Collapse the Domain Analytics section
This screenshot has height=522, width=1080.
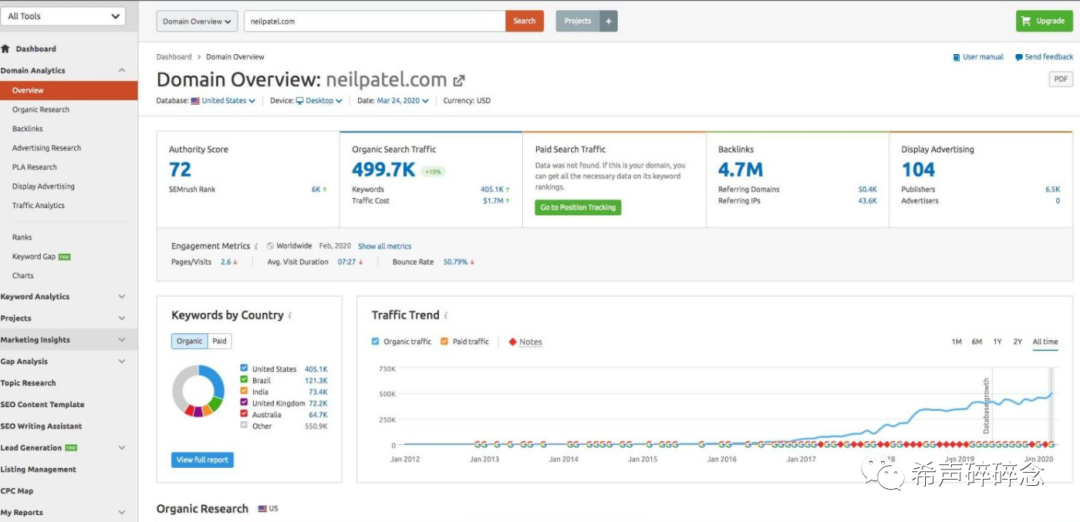[x=122, y=70]
